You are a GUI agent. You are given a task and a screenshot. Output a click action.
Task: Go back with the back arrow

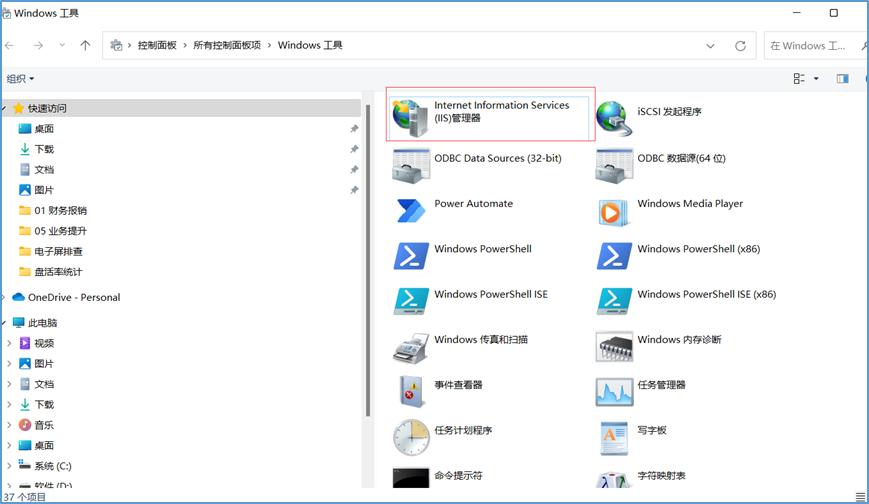click(9, 45)
